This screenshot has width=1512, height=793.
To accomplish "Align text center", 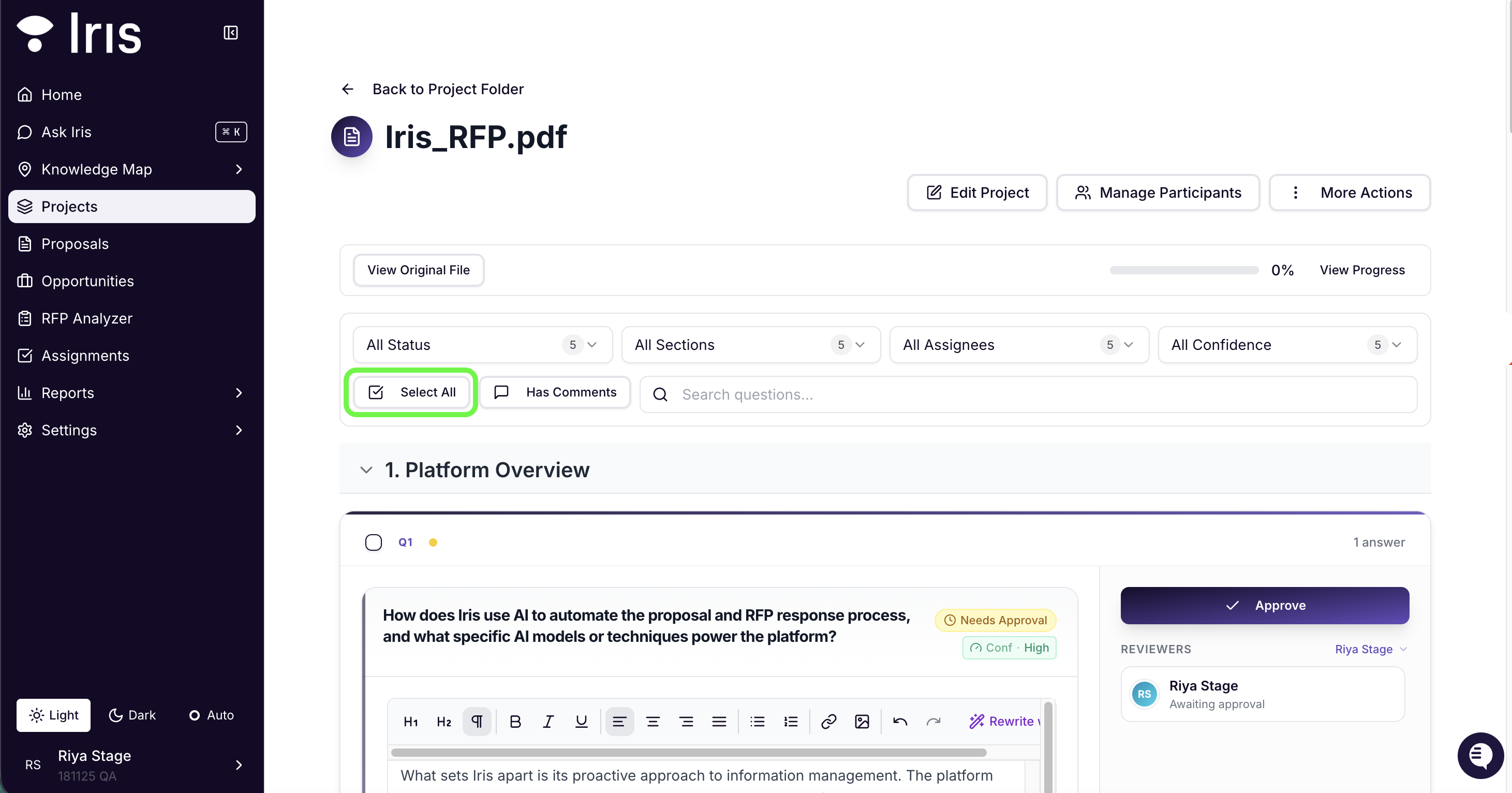I will (653, 722).
